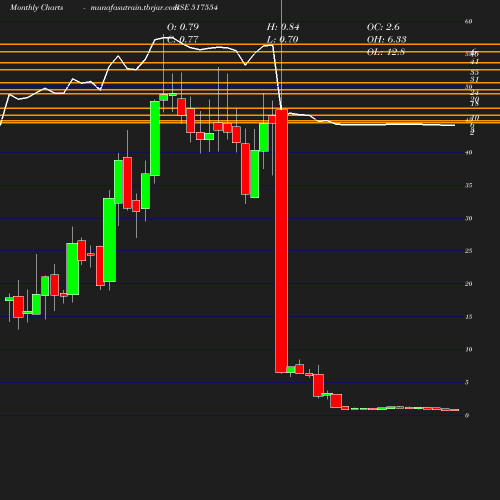The image size is (500, 500).
Task: Select the "H: 0.84" high value
Action: (283, 27)
